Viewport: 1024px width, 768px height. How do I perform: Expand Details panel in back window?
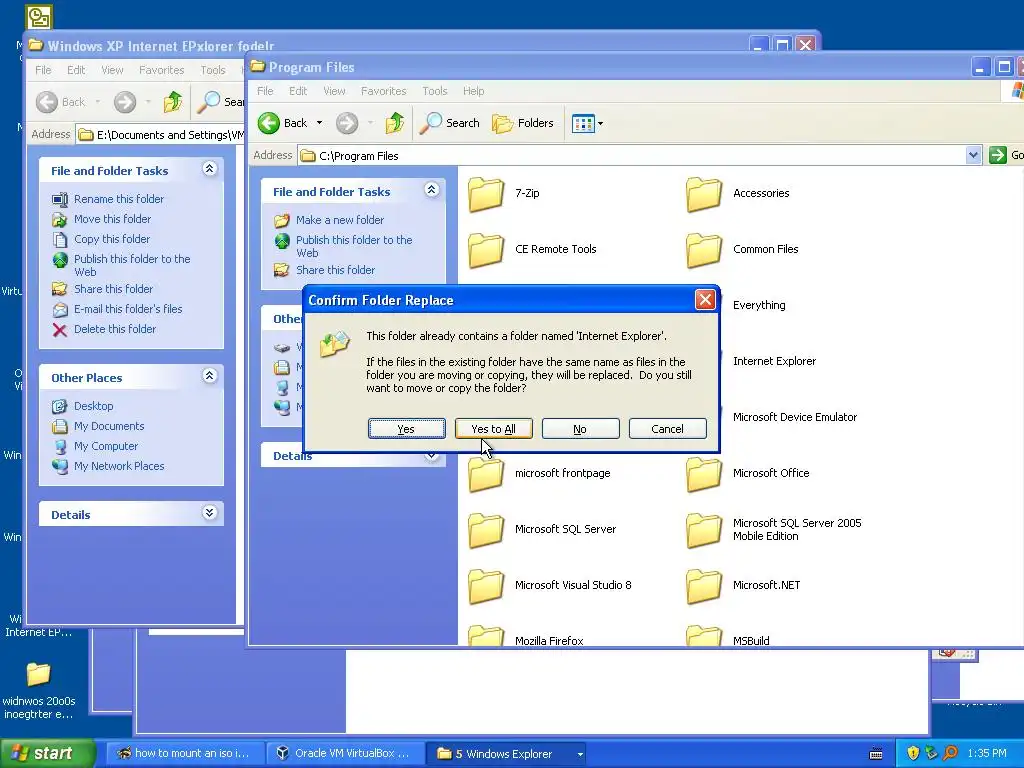209,513
